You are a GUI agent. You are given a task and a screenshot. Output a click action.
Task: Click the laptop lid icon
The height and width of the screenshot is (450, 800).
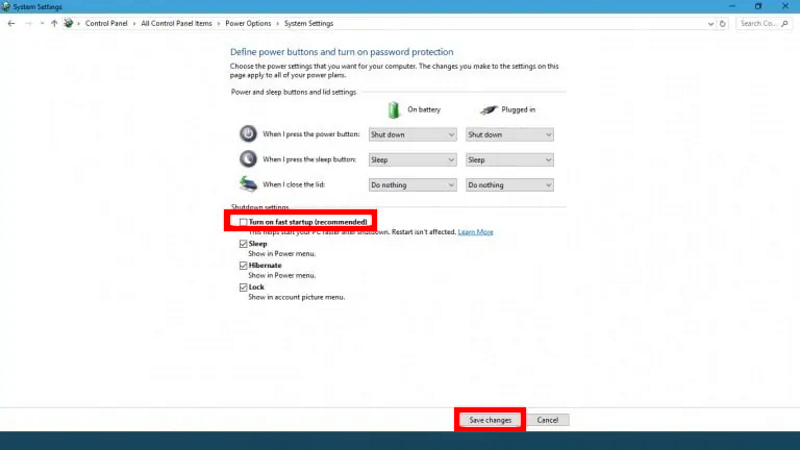pyautogui.click(x=248, y=184)
